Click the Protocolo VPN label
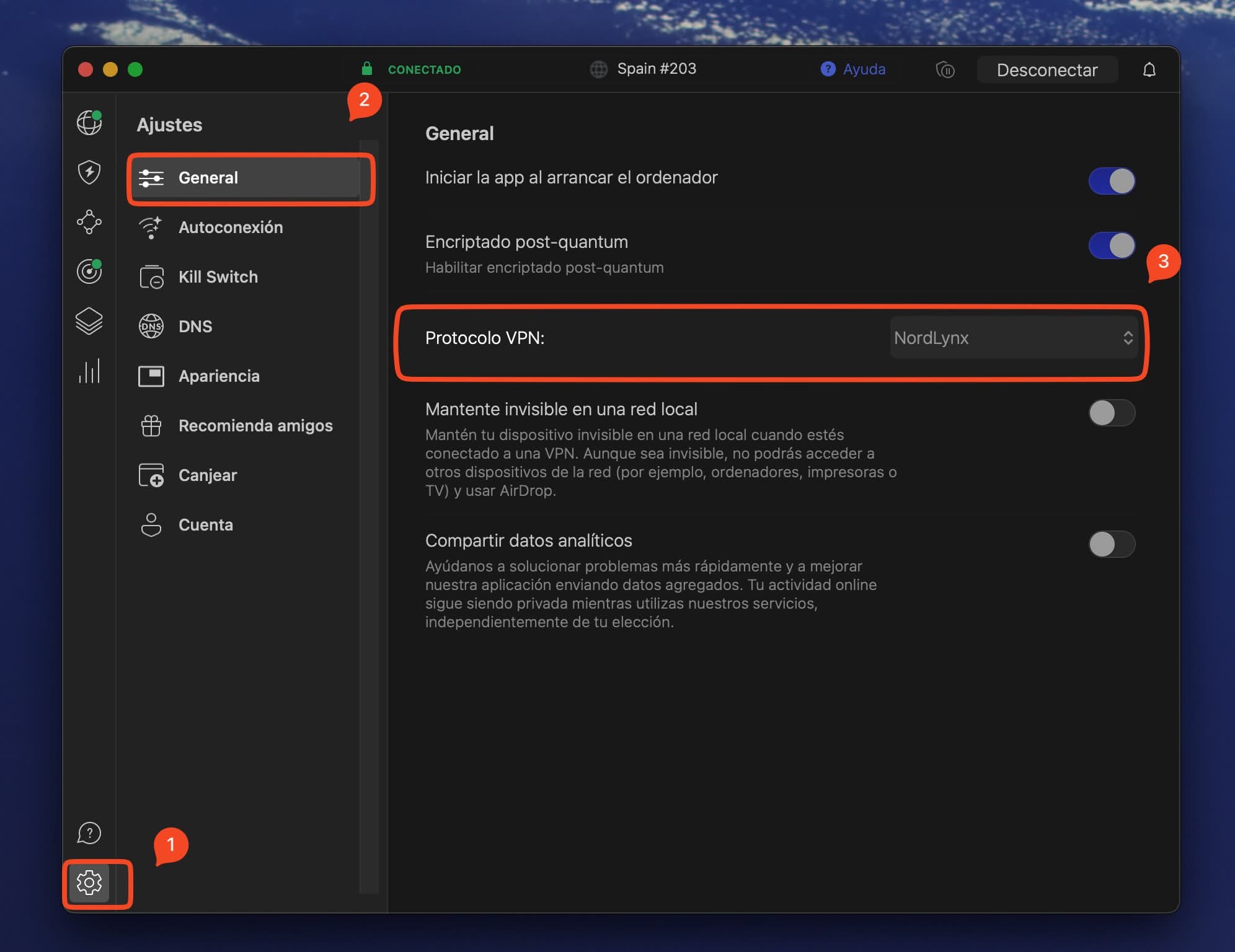The image size is (1235, 952). [485, 338]
